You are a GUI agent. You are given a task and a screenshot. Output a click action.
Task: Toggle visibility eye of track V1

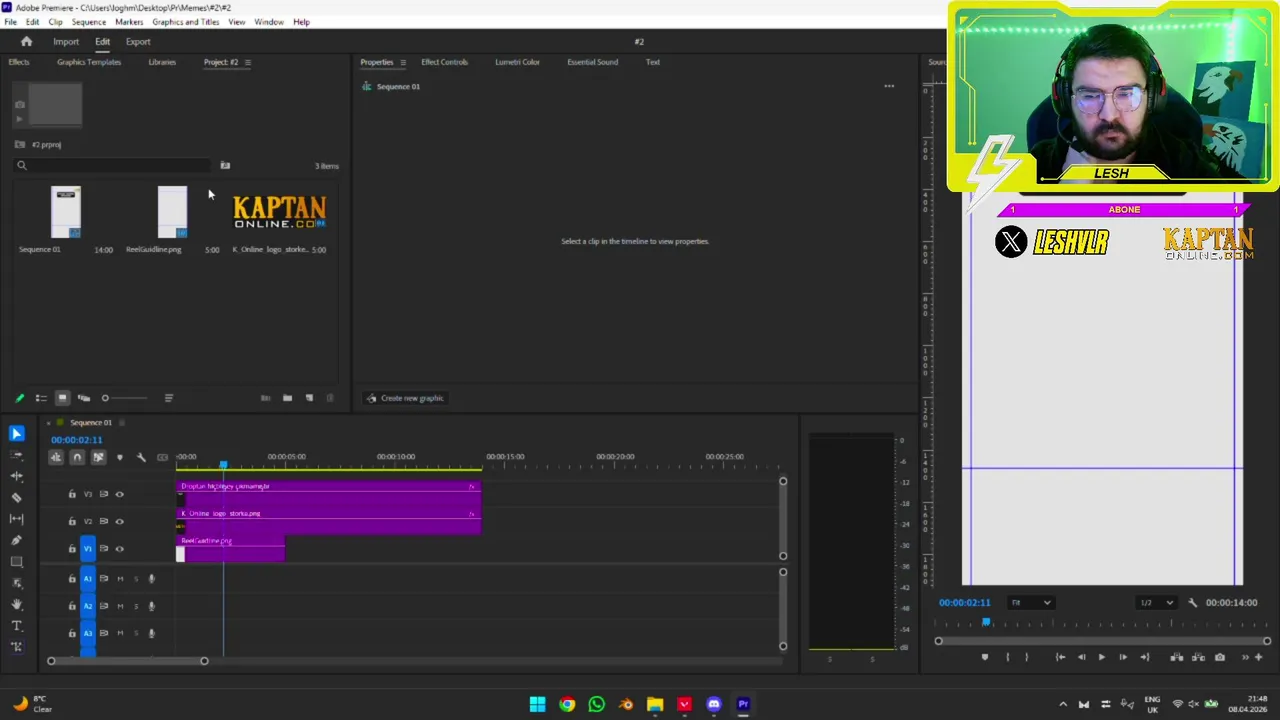click(119, 548)
